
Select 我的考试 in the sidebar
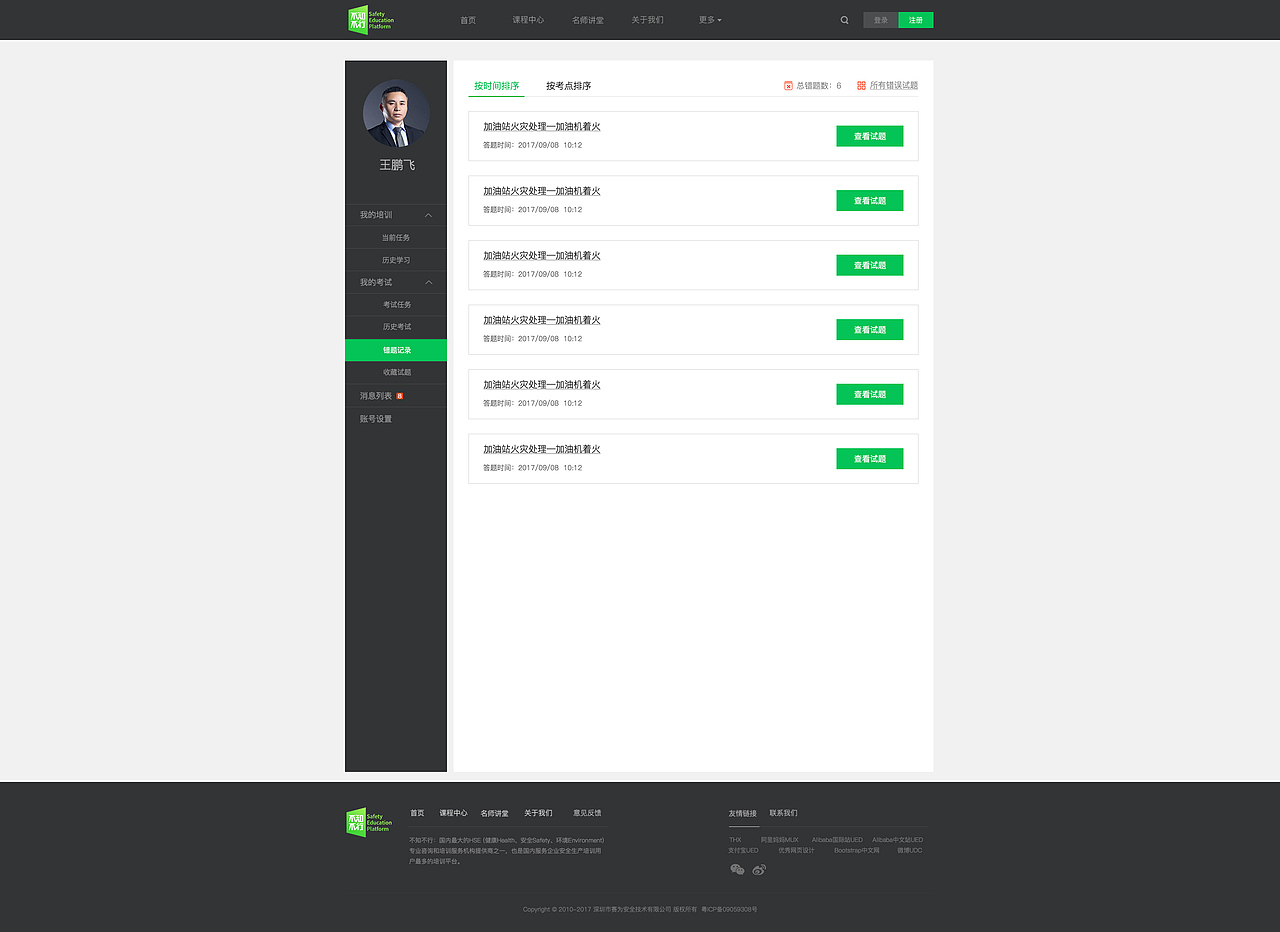376,282
